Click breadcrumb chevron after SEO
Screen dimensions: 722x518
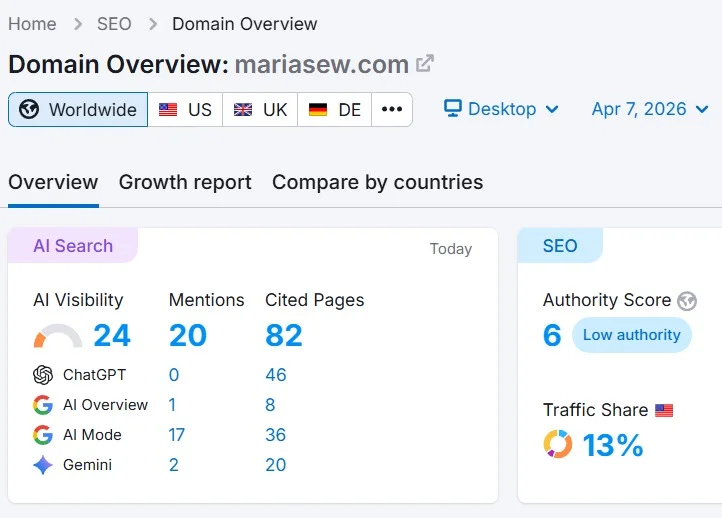tap(153, 24)
